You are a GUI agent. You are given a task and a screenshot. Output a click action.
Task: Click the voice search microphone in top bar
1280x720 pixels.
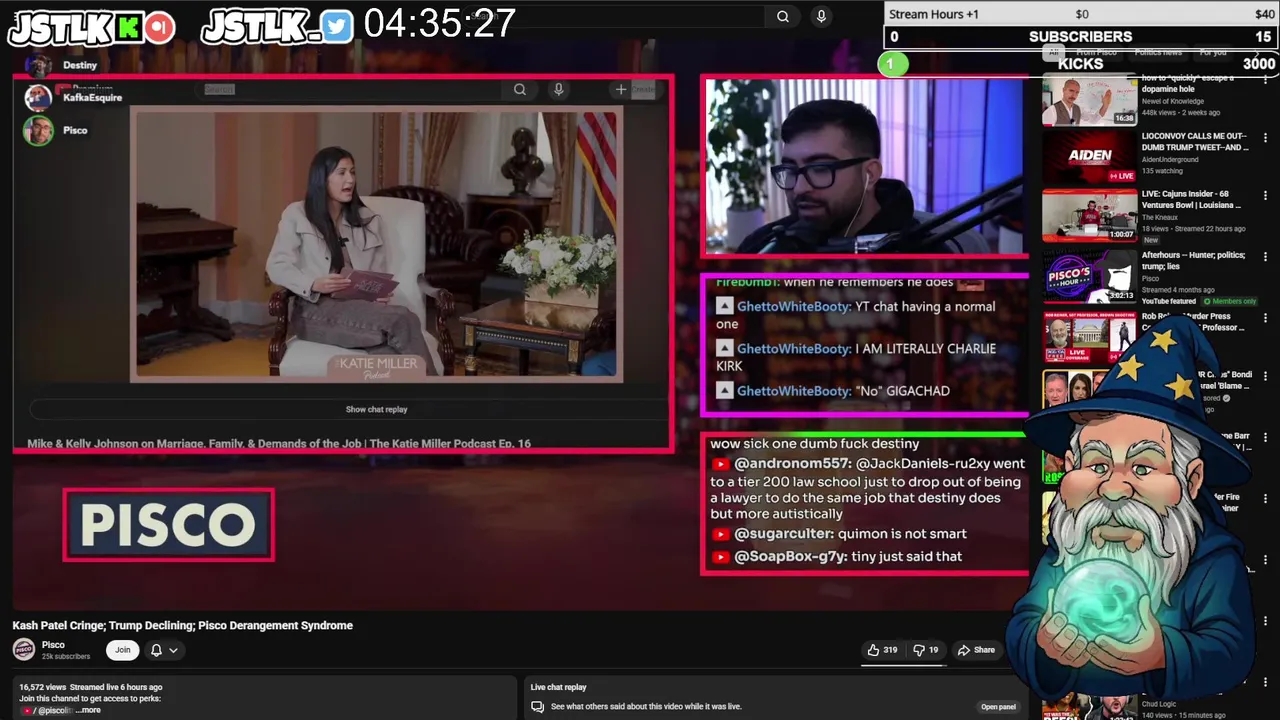point(821,16)
